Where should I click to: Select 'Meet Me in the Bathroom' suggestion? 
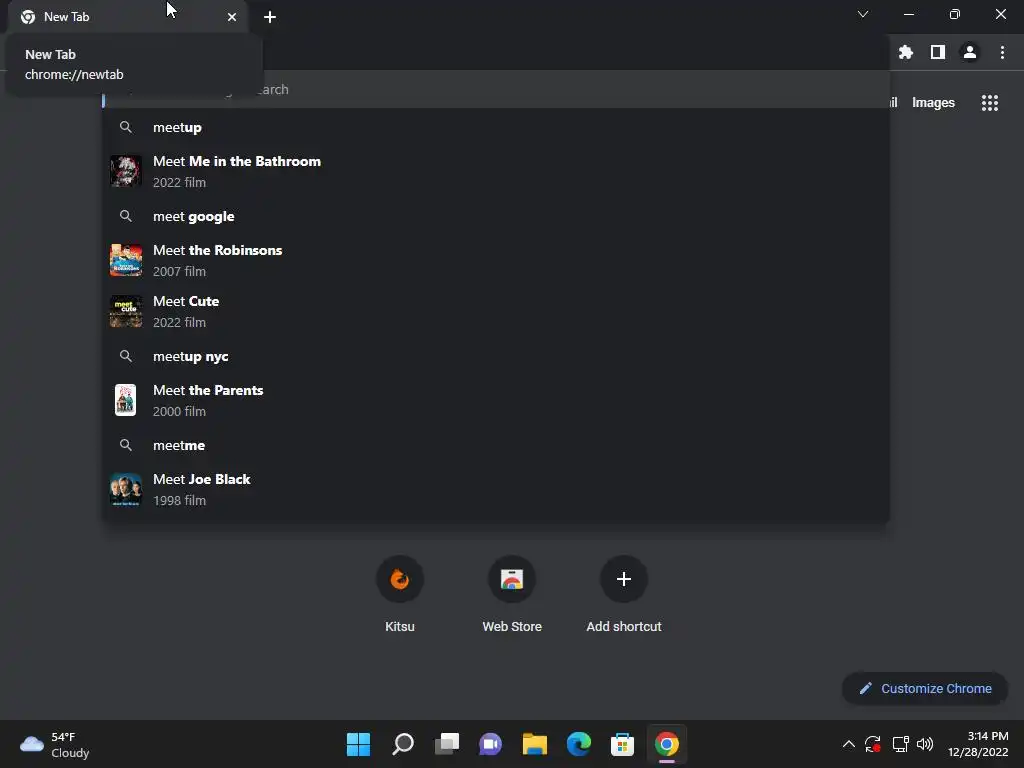click(x=496, y=171)
